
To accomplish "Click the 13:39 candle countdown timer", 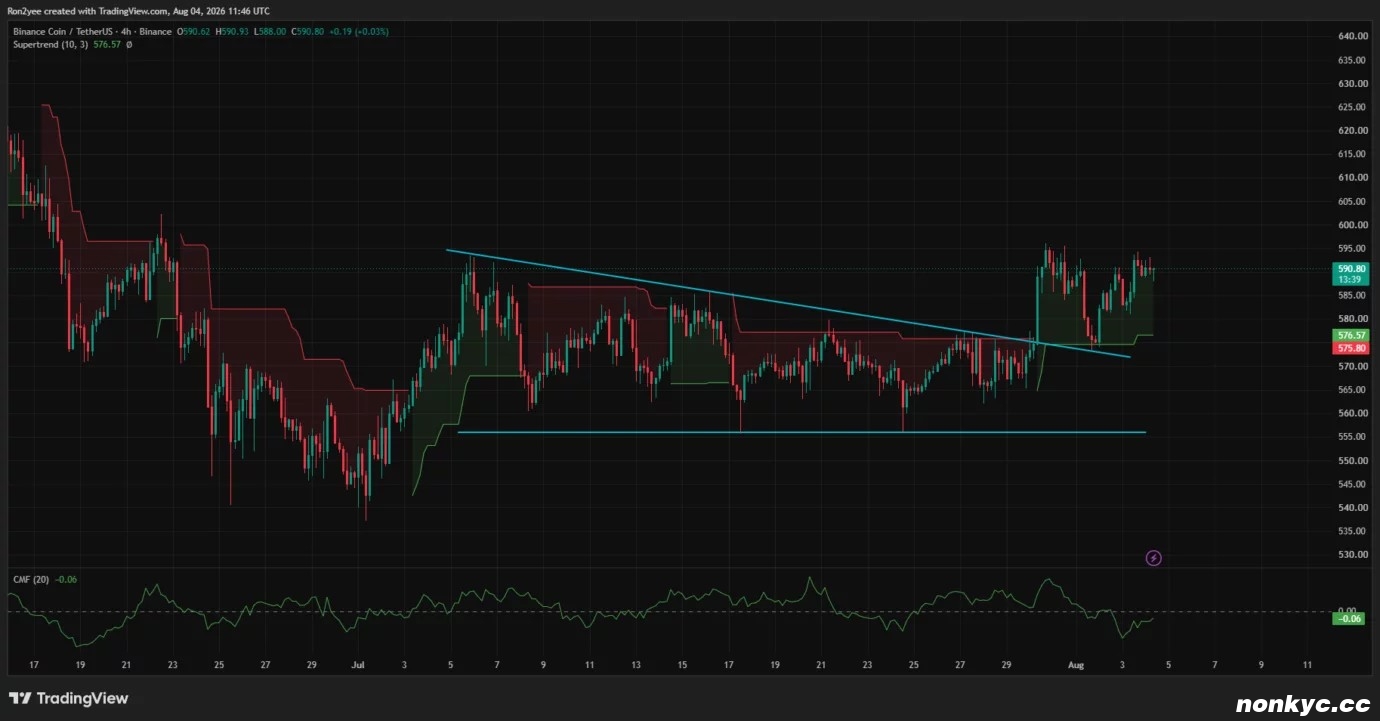I will coord(1352,281).
